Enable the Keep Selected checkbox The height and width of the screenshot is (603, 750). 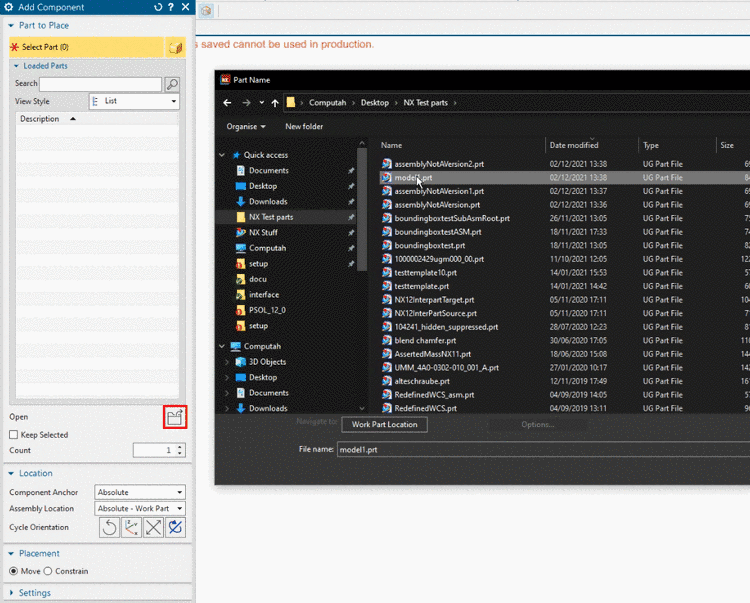tap(14, 435)
